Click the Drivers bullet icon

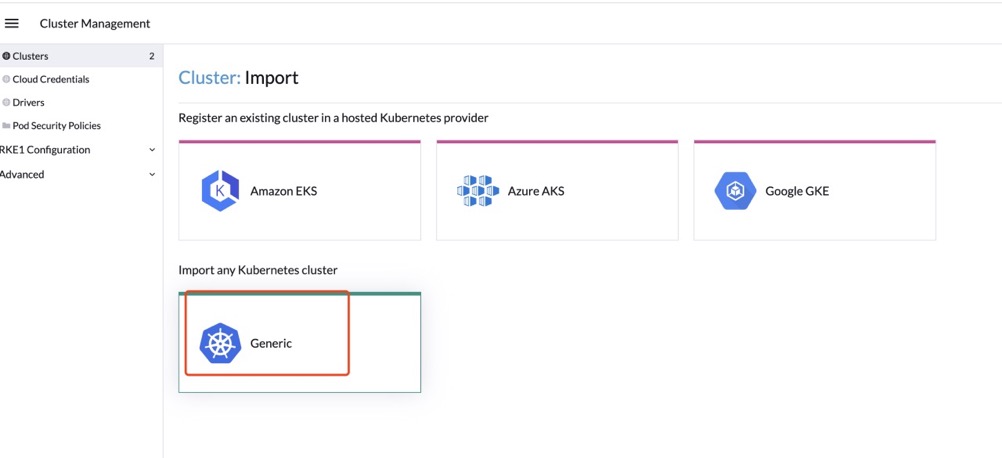(6, 102)
